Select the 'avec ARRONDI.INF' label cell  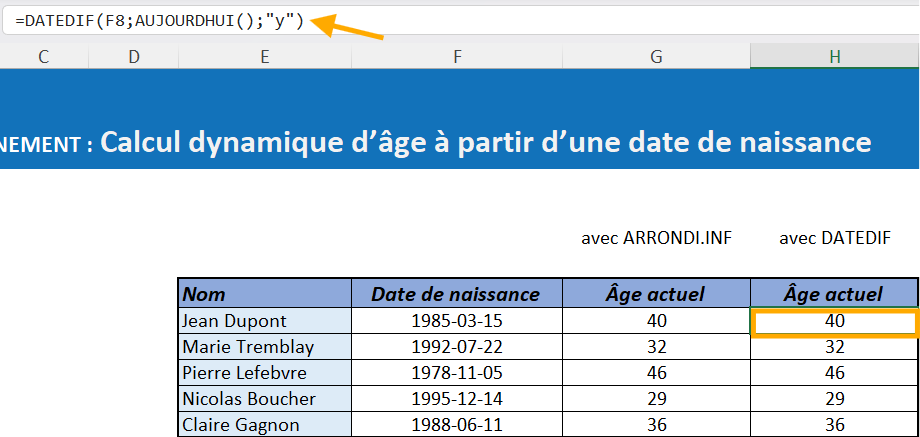[656, 238]
